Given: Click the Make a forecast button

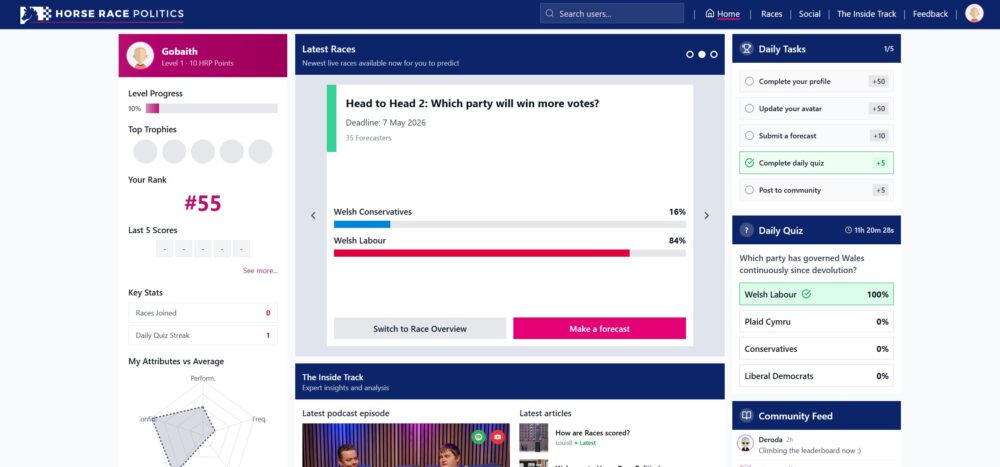Looking at the screenshot, I should (x=599, y=329).
